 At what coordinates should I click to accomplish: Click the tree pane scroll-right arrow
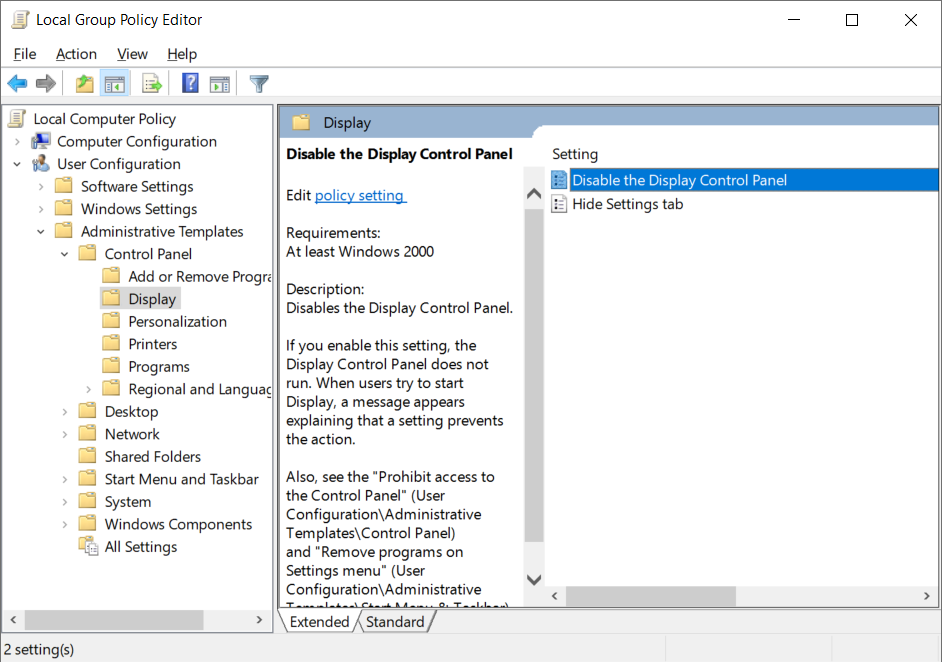(260, 619)
